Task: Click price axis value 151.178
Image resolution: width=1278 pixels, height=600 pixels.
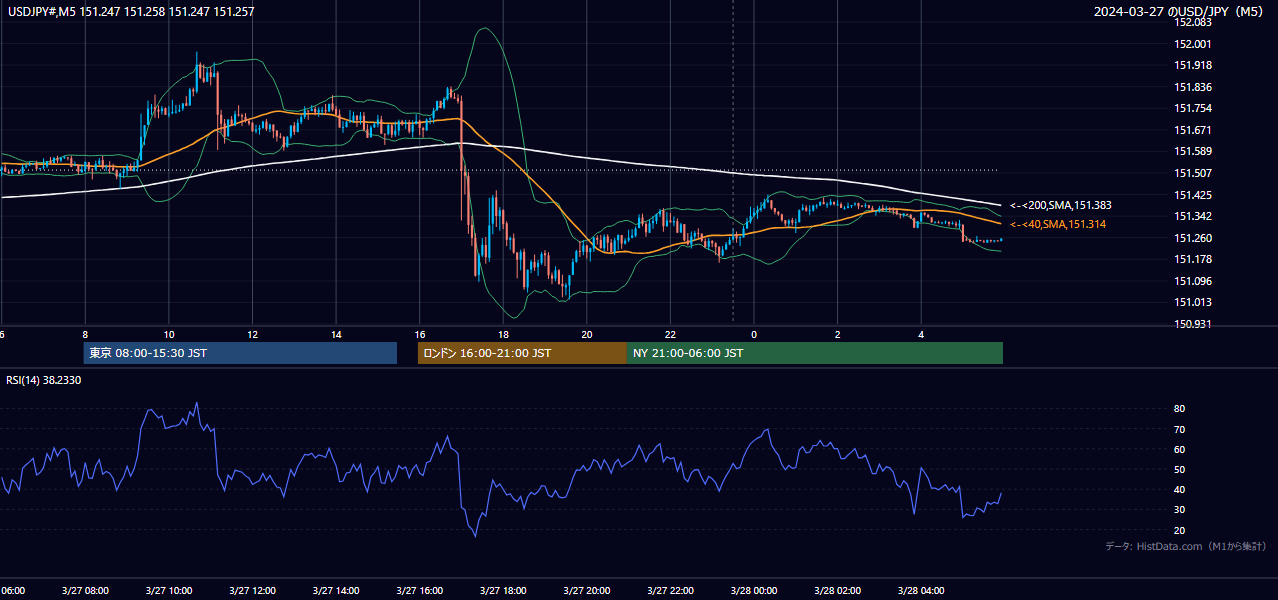Action: 1193,259
